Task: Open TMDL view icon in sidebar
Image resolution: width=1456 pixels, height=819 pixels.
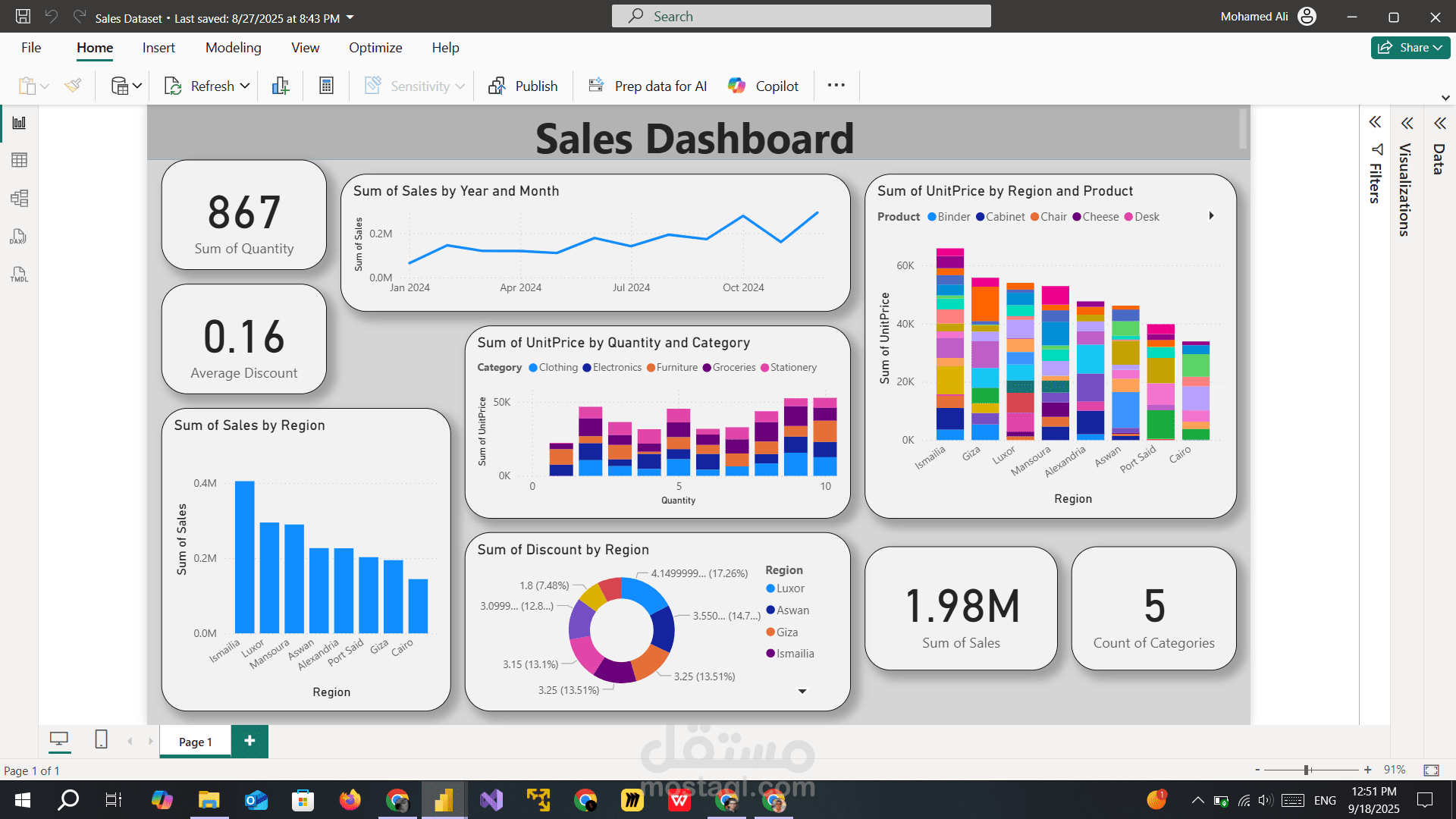Action: 19,275
